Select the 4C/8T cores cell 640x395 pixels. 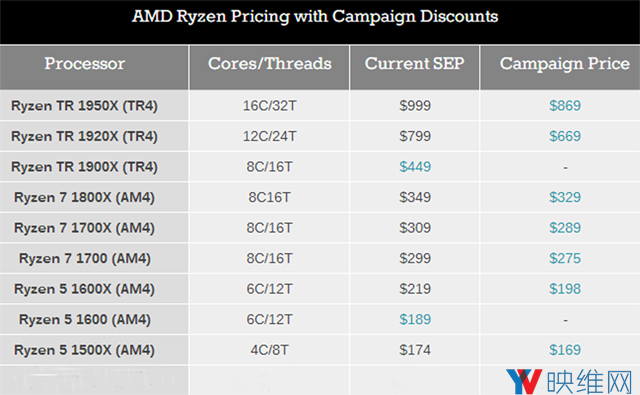tap(269, 350)
